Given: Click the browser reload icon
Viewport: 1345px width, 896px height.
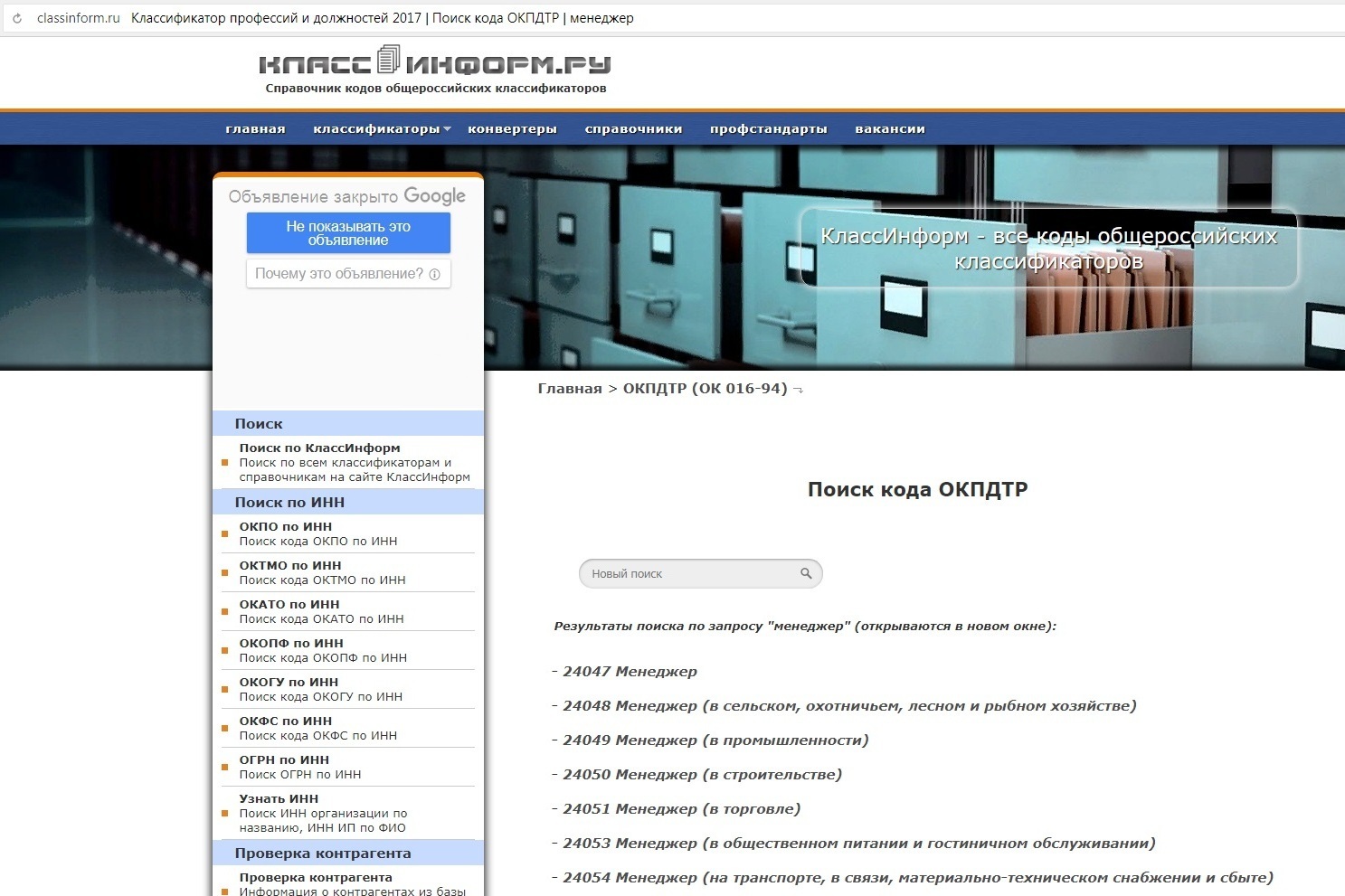Looking at the screenshot, I should pyautogui.click(x=16, y=18).
